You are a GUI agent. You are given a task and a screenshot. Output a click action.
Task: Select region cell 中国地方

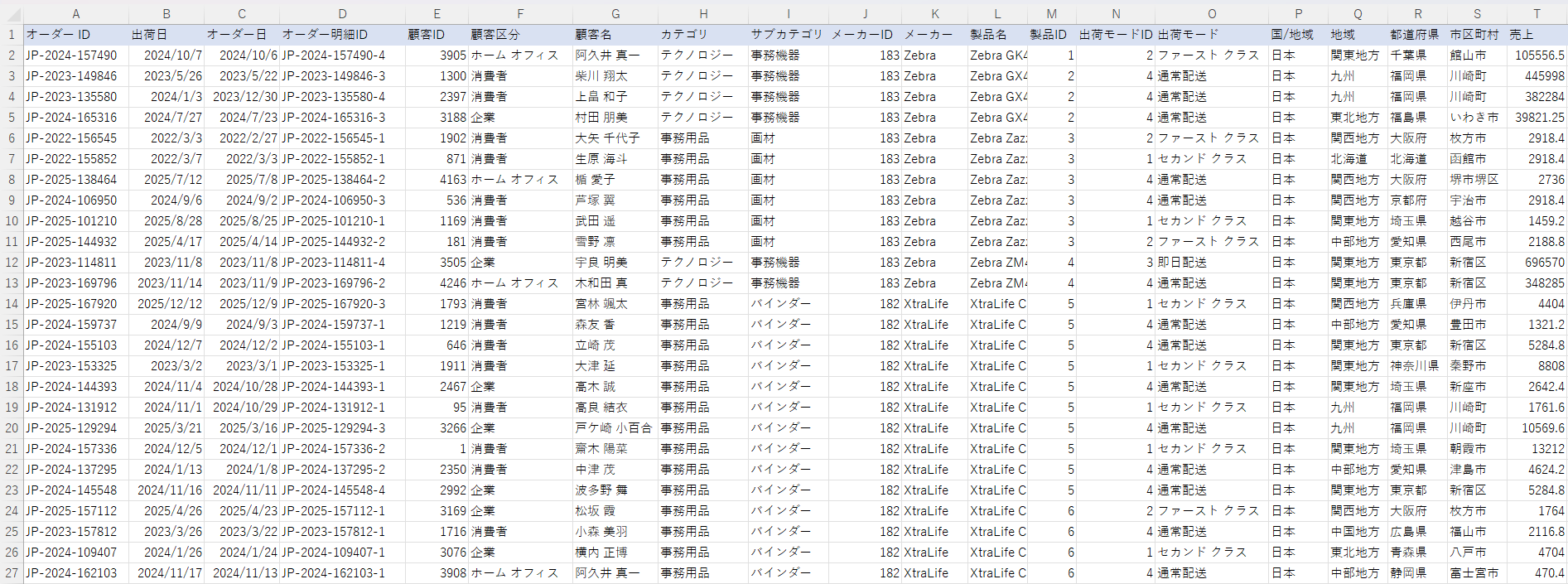pos(1358,531)
